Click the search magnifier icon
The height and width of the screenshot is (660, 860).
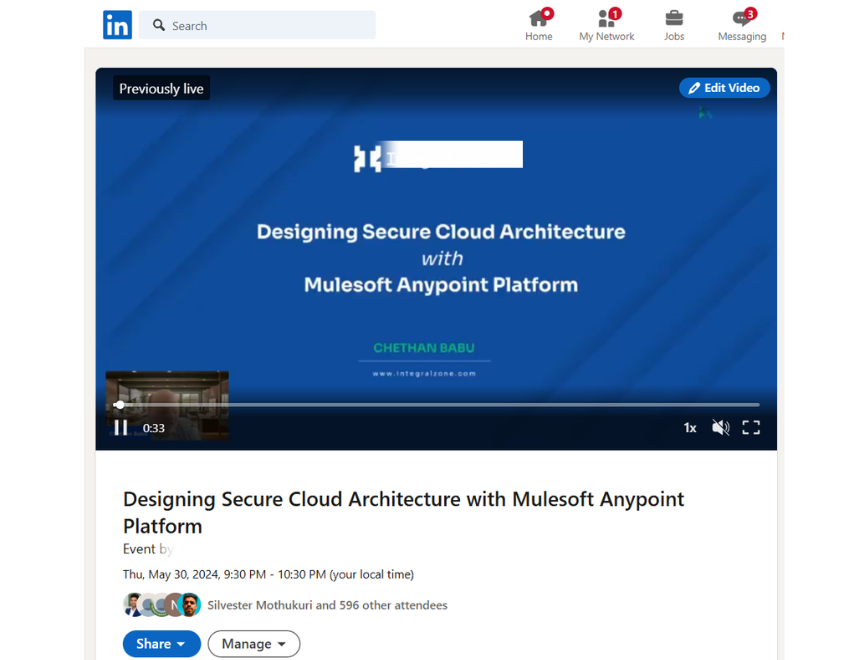pos(159,25)
